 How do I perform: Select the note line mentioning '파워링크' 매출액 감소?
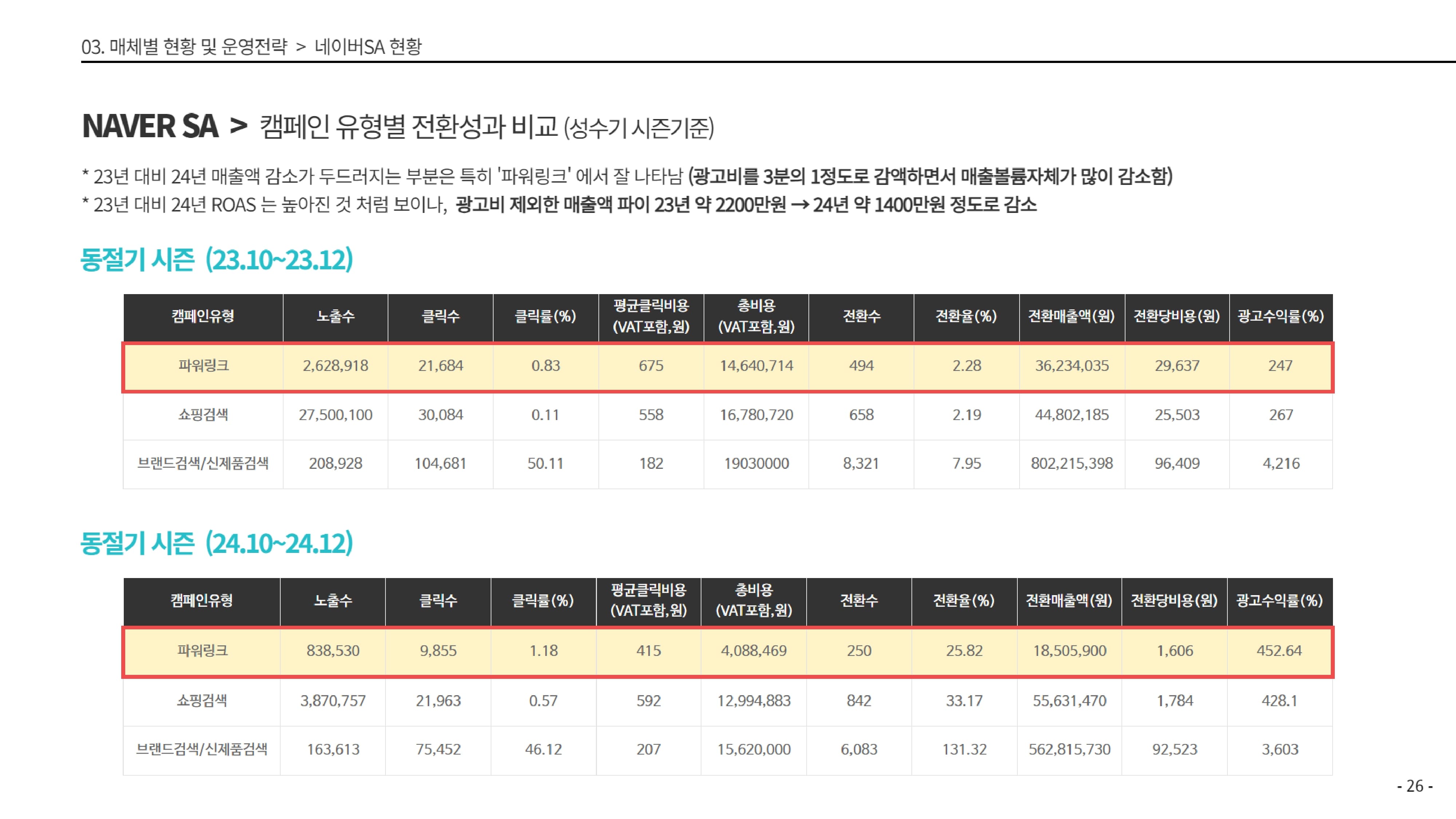pyautogui.click(x=628, y=176)
